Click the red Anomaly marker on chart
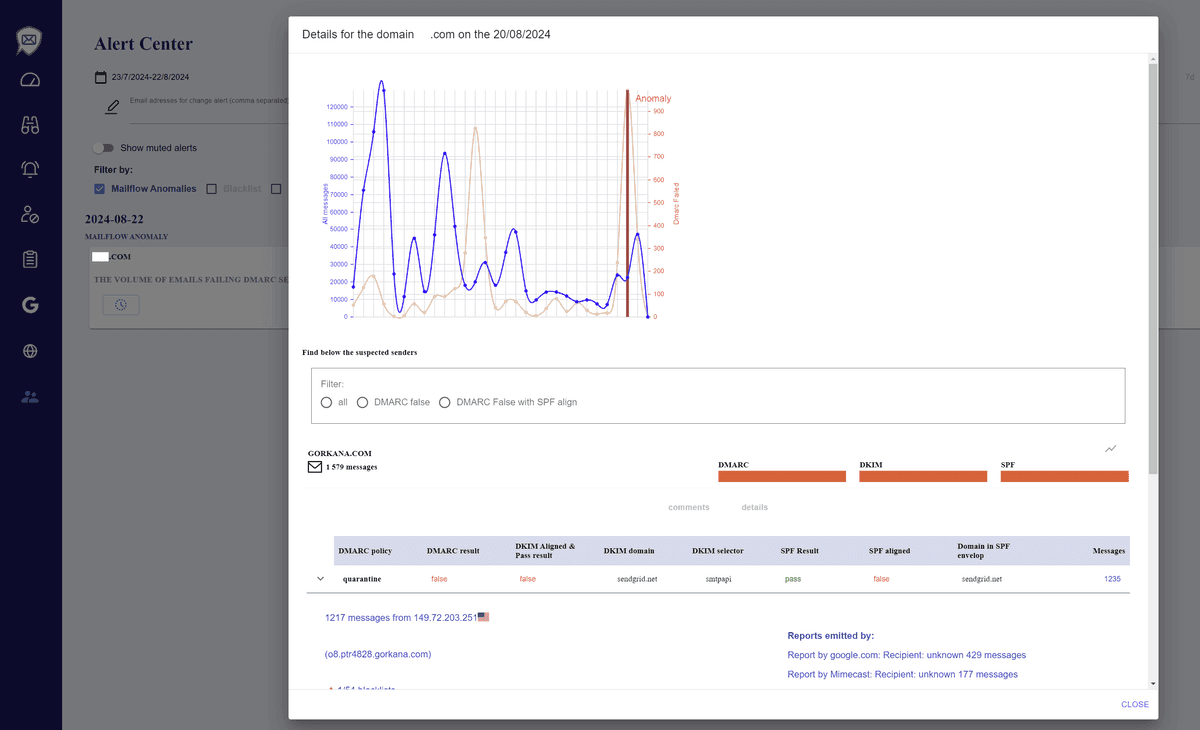The image size is (1200, 730). pos(628,205)
